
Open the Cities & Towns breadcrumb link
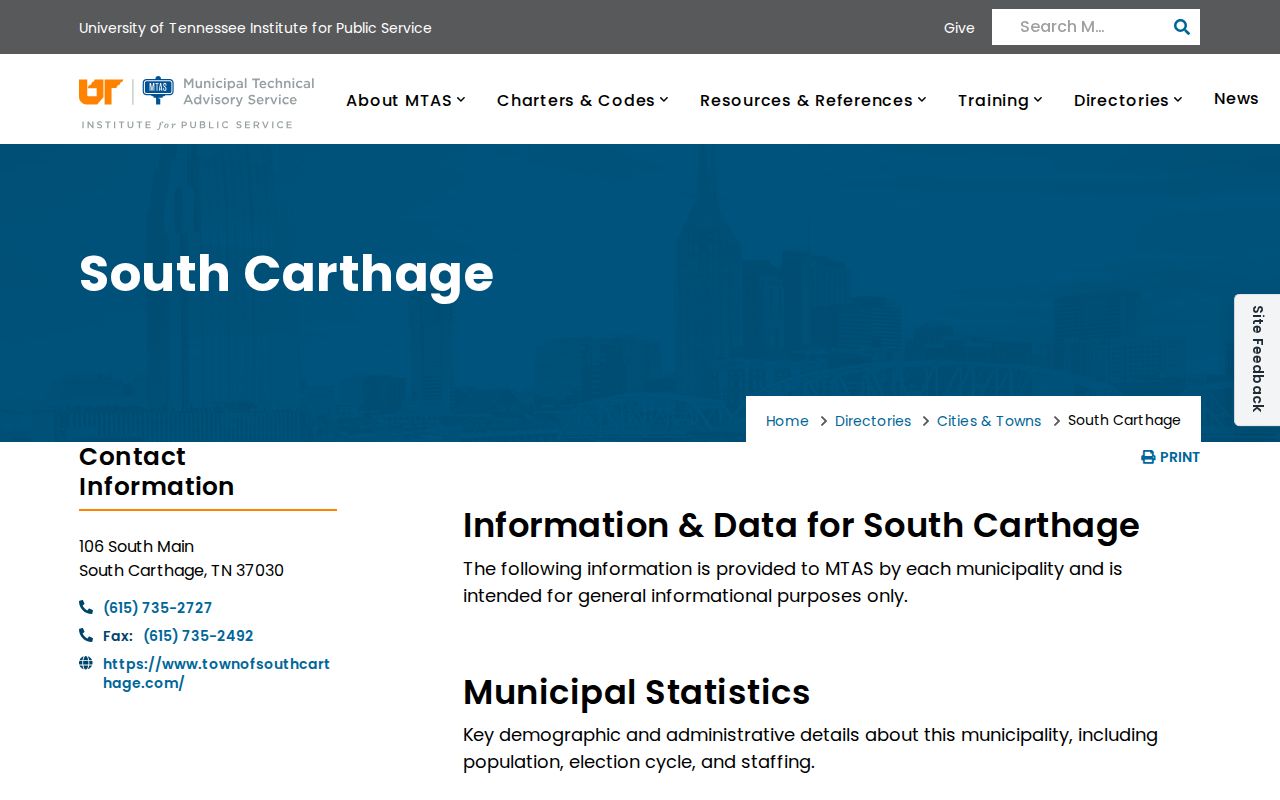click(x=989, y=421)
